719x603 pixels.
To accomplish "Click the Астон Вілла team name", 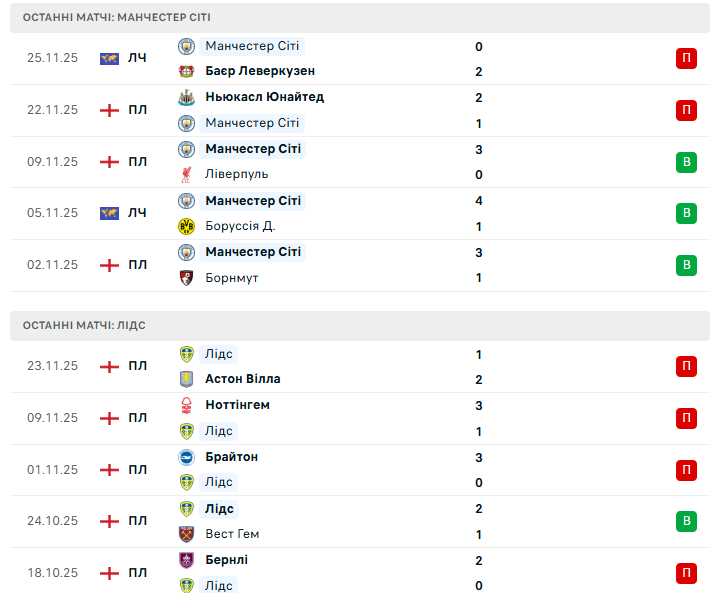I will pyautogui.click(x=243, y=379).
